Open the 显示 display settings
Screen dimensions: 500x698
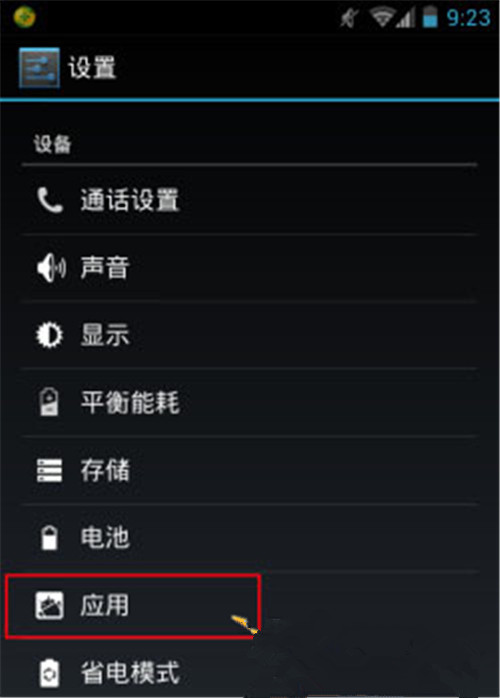[x=249, y=335]
